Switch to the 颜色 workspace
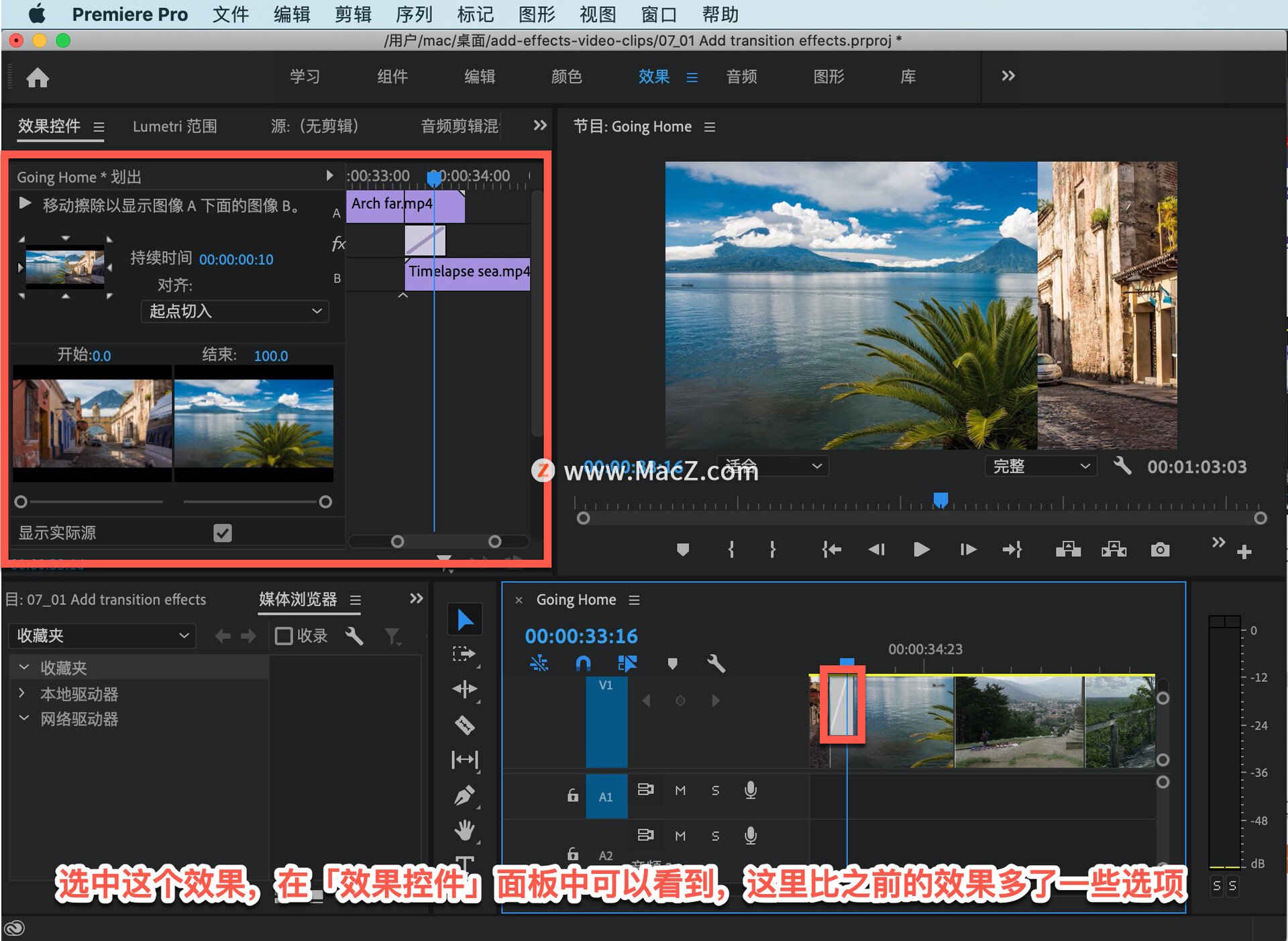The image size is (1288, 941). click(566, 77)
